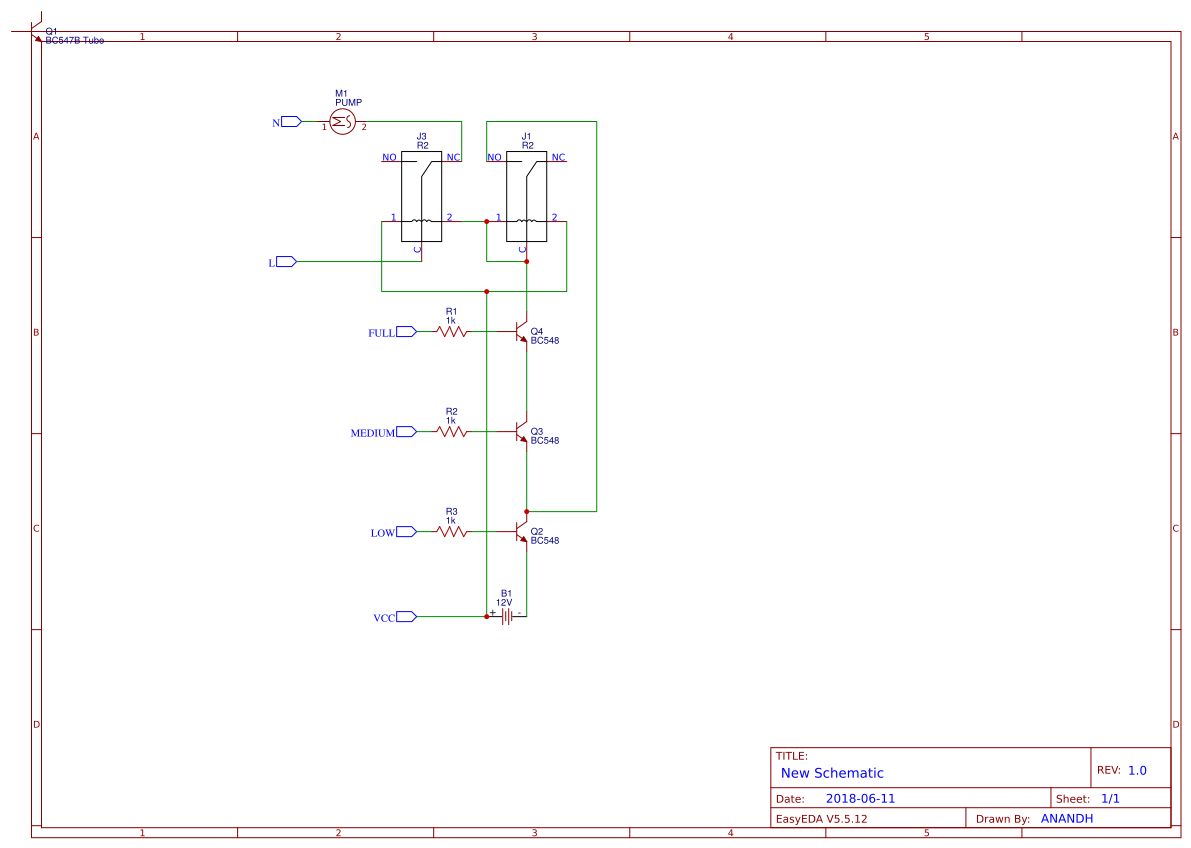Image resolution: width=1191 pixels, height=848 pixels.
Task: Click the VCC net port flag
Action: (x=406, y=616)
